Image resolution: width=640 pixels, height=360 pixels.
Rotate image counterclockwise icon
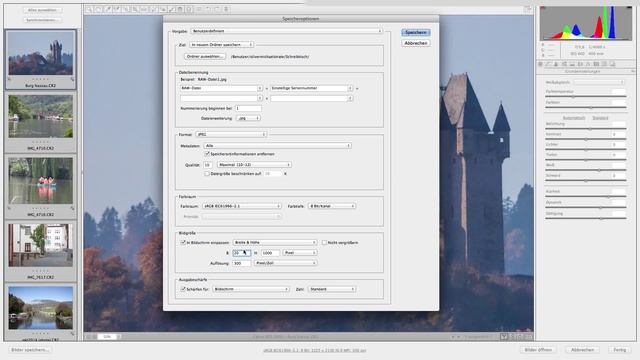pos(208,9)
